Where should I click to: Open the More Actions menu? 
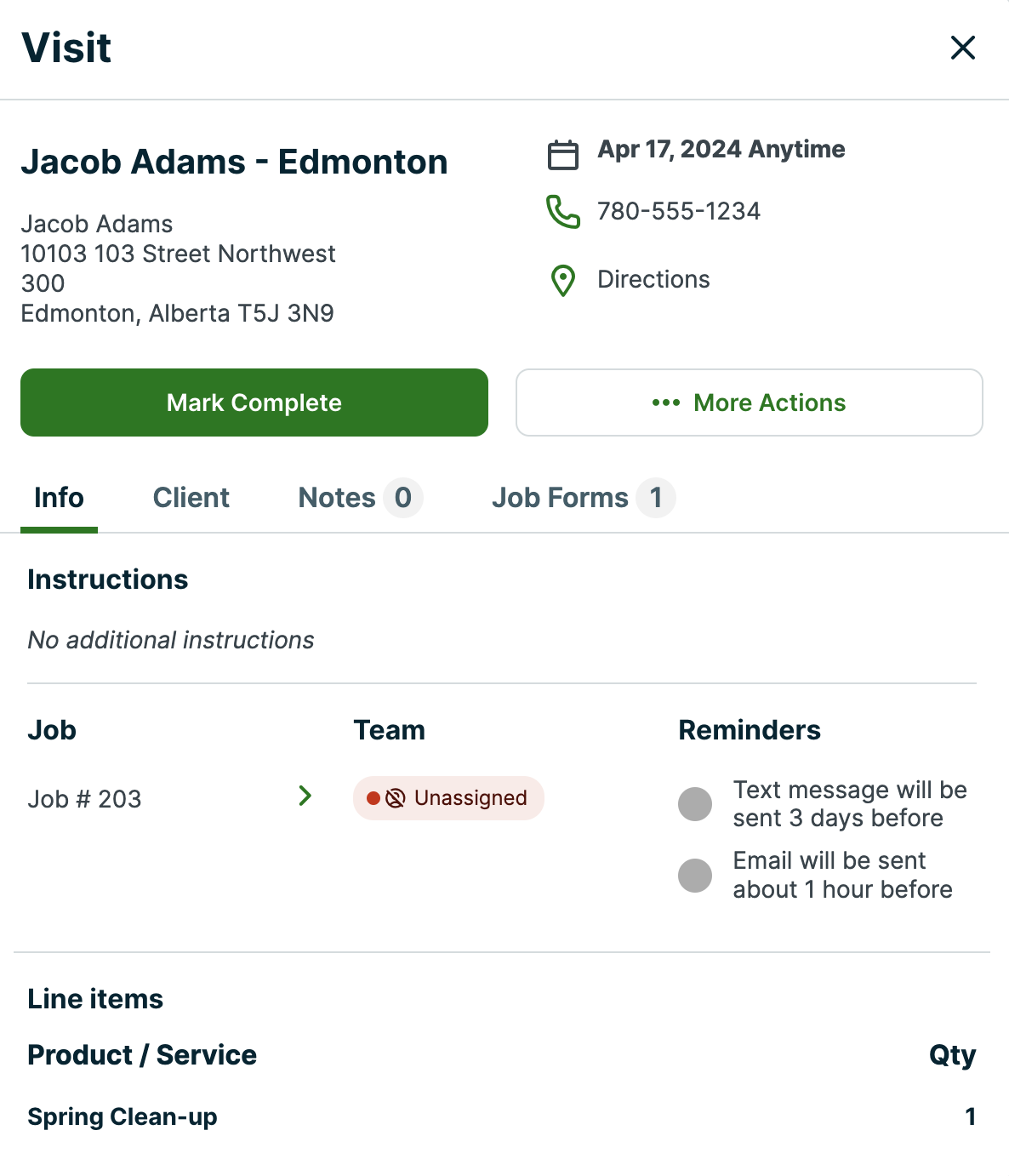click(x=749, y=403)
